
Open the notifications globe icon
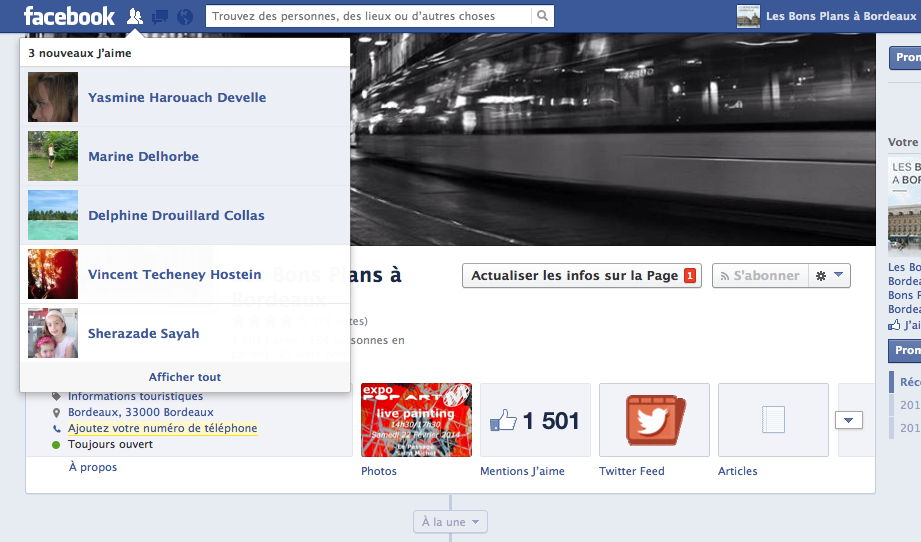(x=185, y=16)
